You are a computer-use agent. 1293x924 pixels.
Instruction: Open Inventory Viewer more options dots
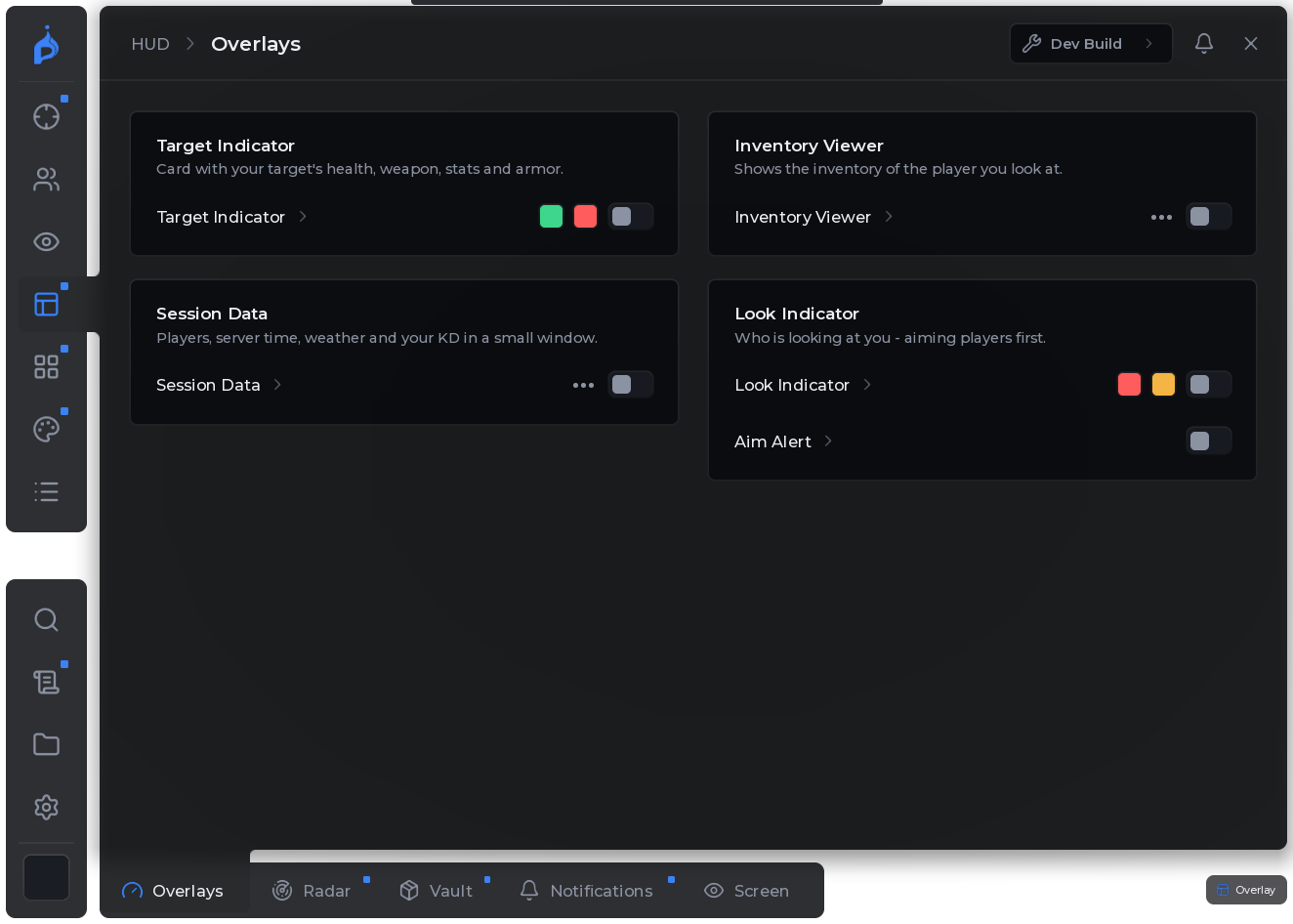1161,217
